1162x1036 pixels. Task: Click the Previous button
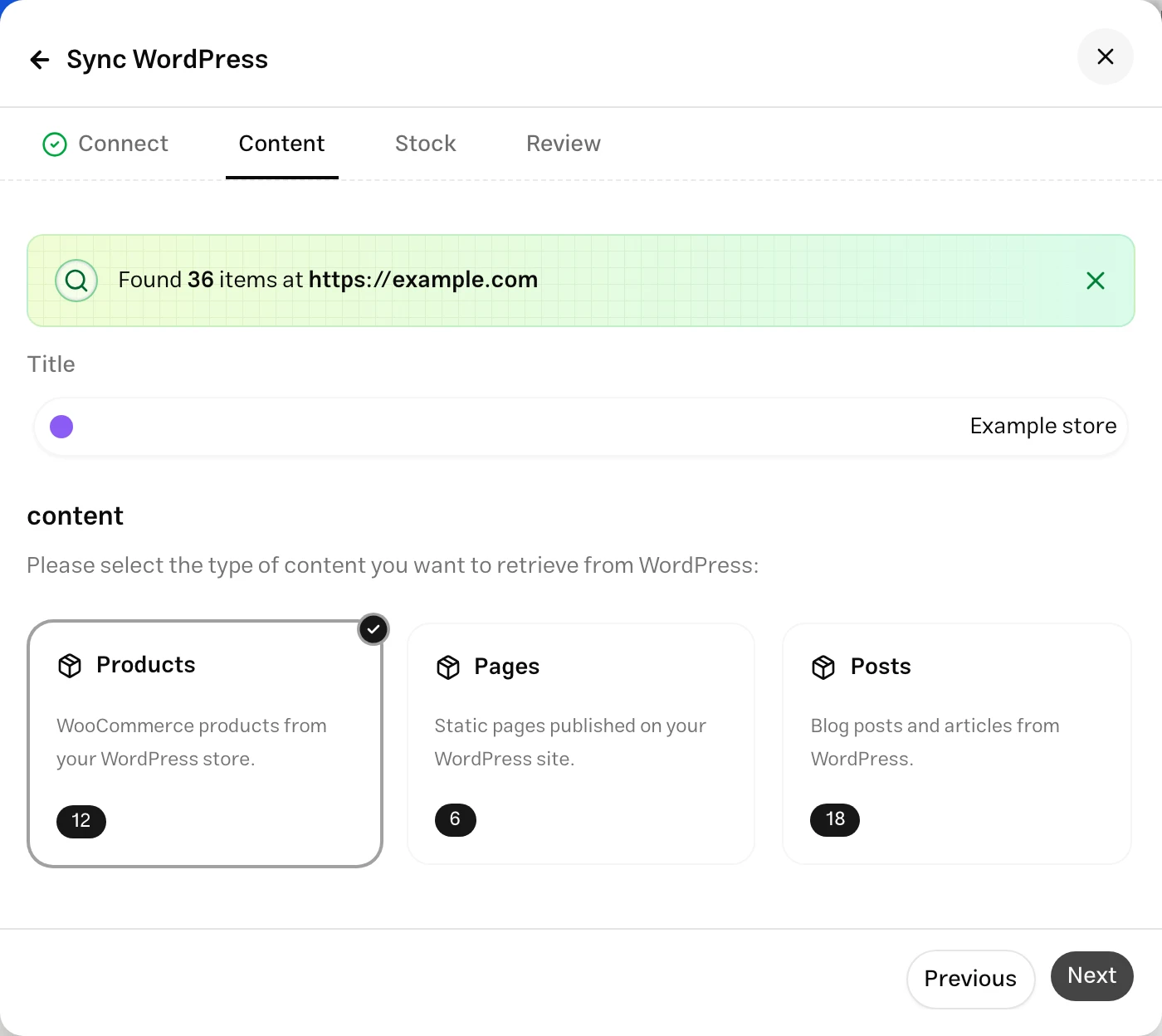(970, 979)
